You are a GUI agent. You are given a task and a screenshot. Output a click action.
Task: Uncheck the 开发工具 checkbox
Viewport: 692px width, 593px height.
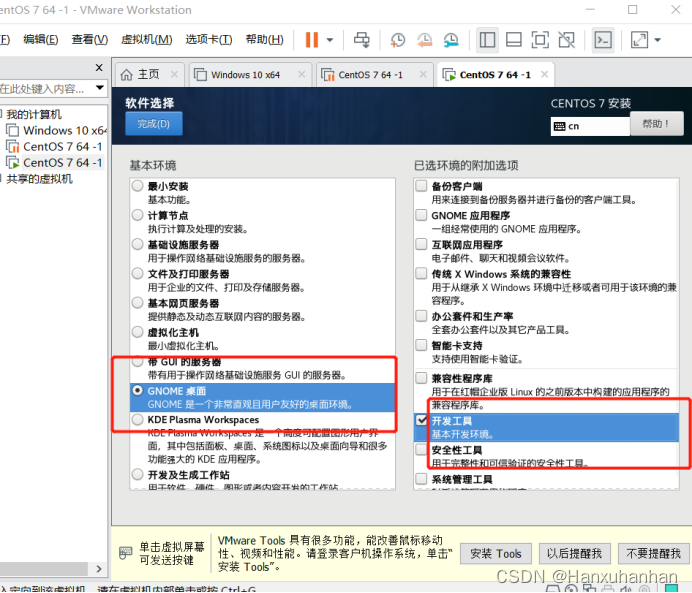[421, 420]
